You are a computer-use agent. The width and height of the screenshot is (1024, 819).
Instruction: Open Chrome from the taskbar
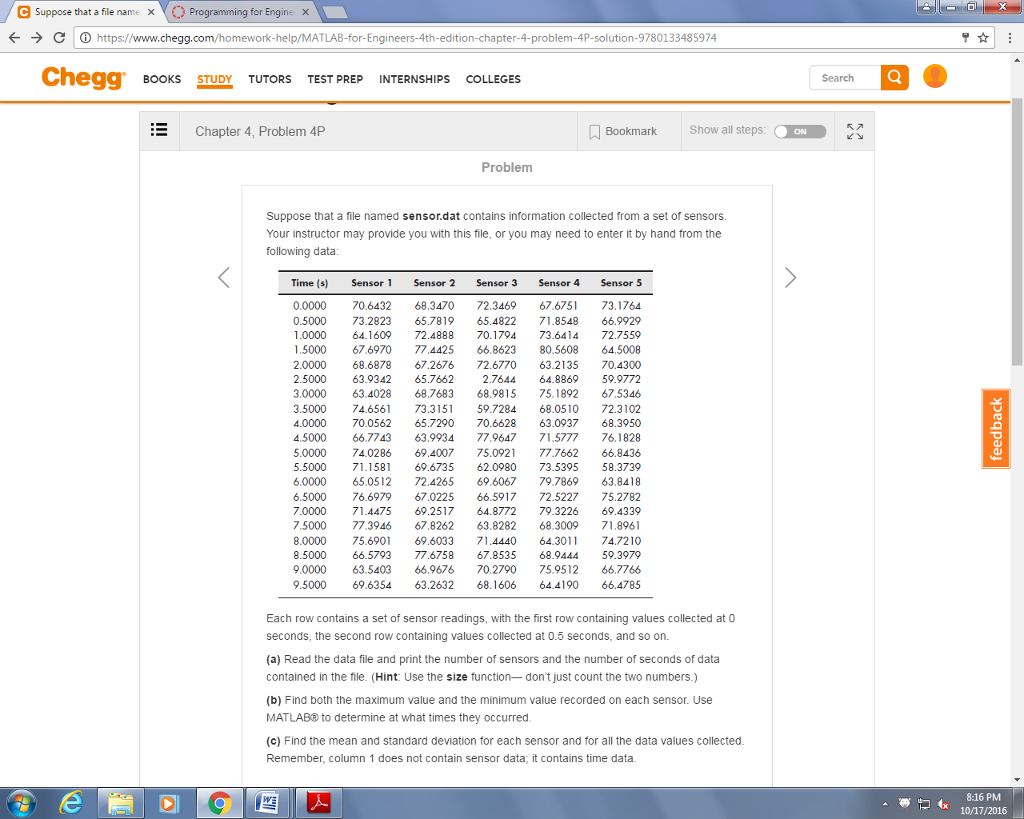tap(219, 802)
